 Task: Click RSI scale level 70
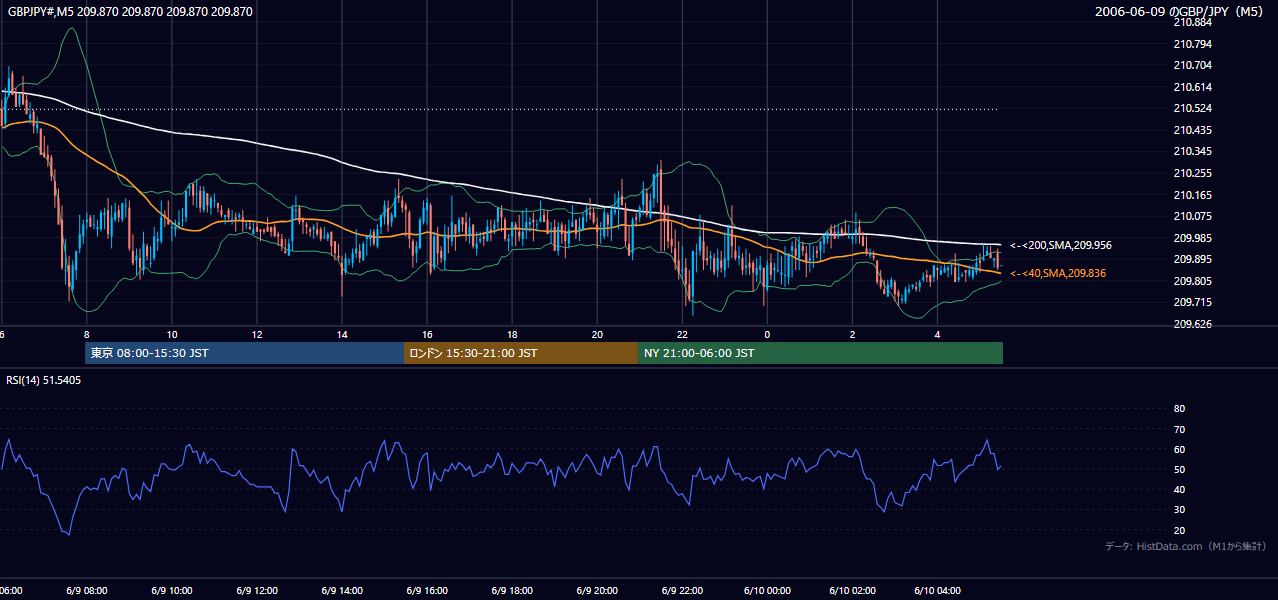coord(1179,429)
